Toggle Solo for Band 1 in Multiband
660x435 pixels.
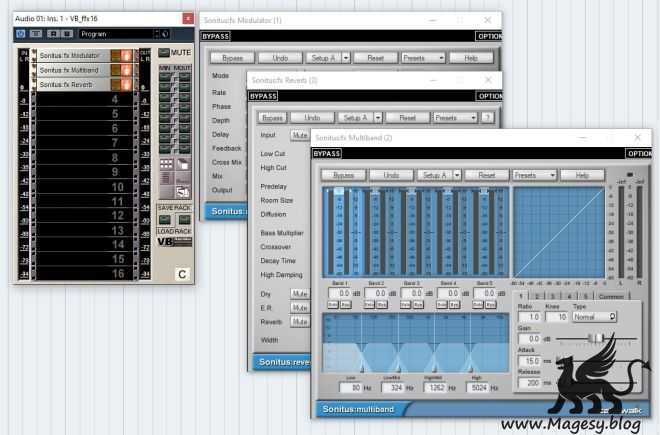click(x=333, y=304)
